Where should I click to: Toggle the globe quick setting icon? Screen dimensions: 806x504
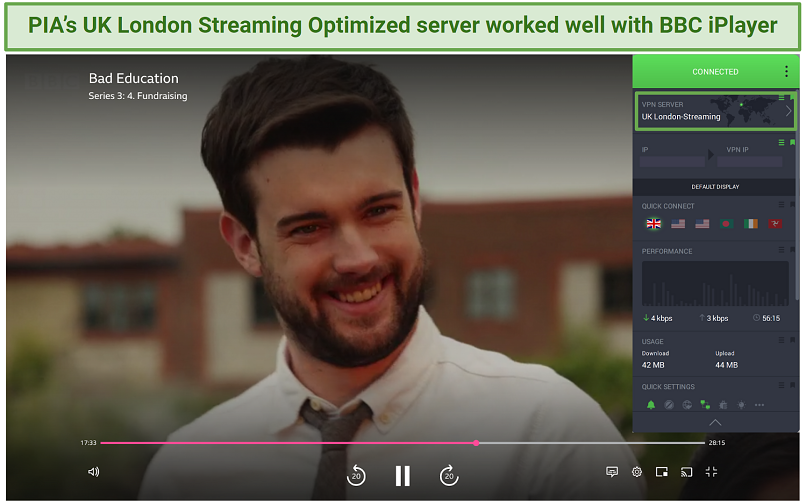click(x=687, y=405)
